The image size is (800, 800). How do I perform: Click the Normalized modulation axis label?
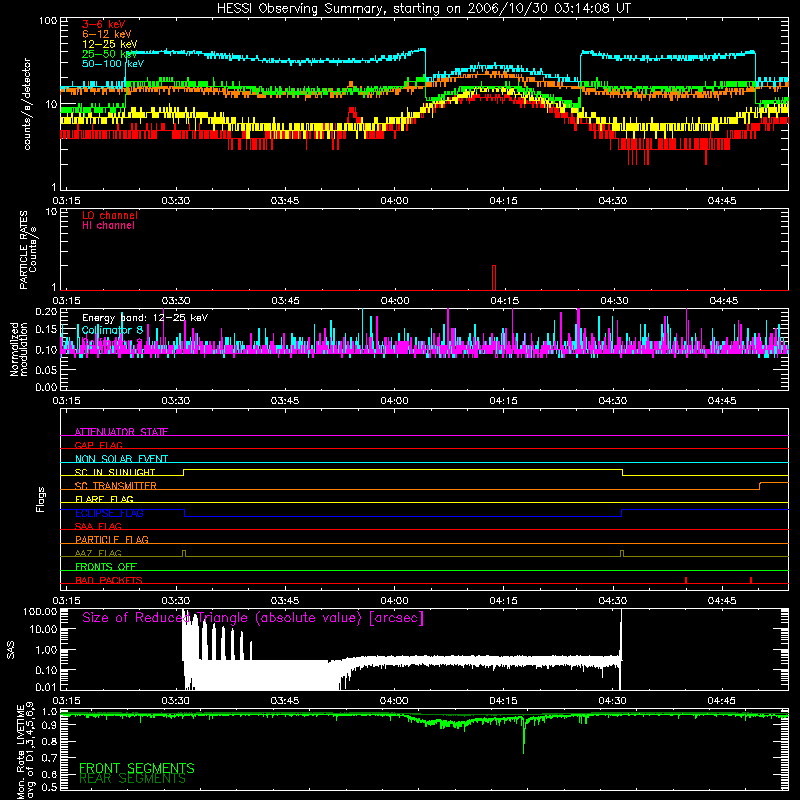click(x=19, y=349)
